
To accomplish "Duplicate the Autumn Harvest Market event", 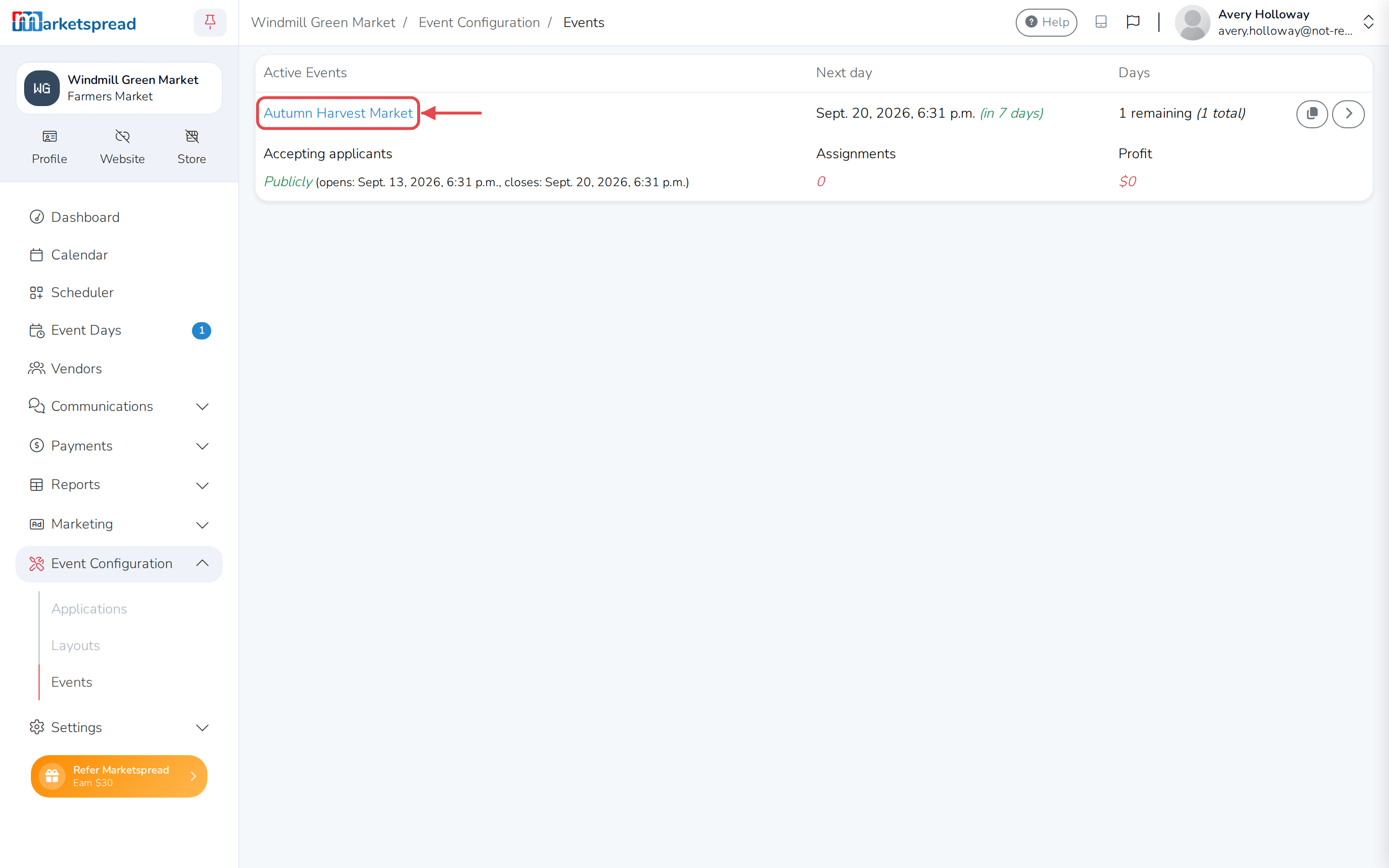I will pos(1312,114).
